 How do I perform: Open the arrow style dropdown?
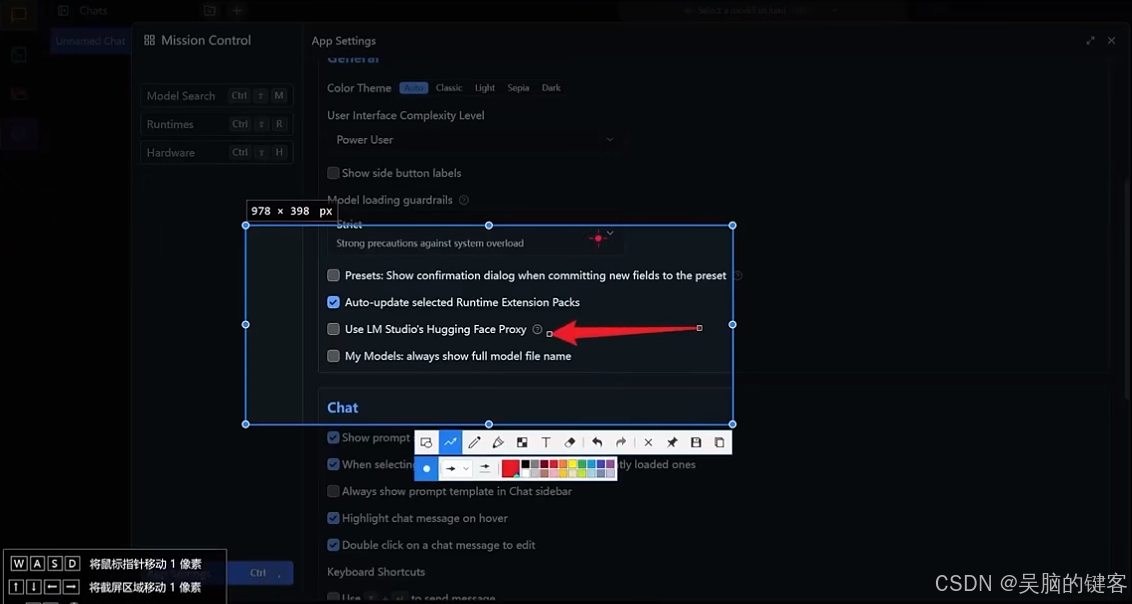pyautogui.click(x=457, y=468)
